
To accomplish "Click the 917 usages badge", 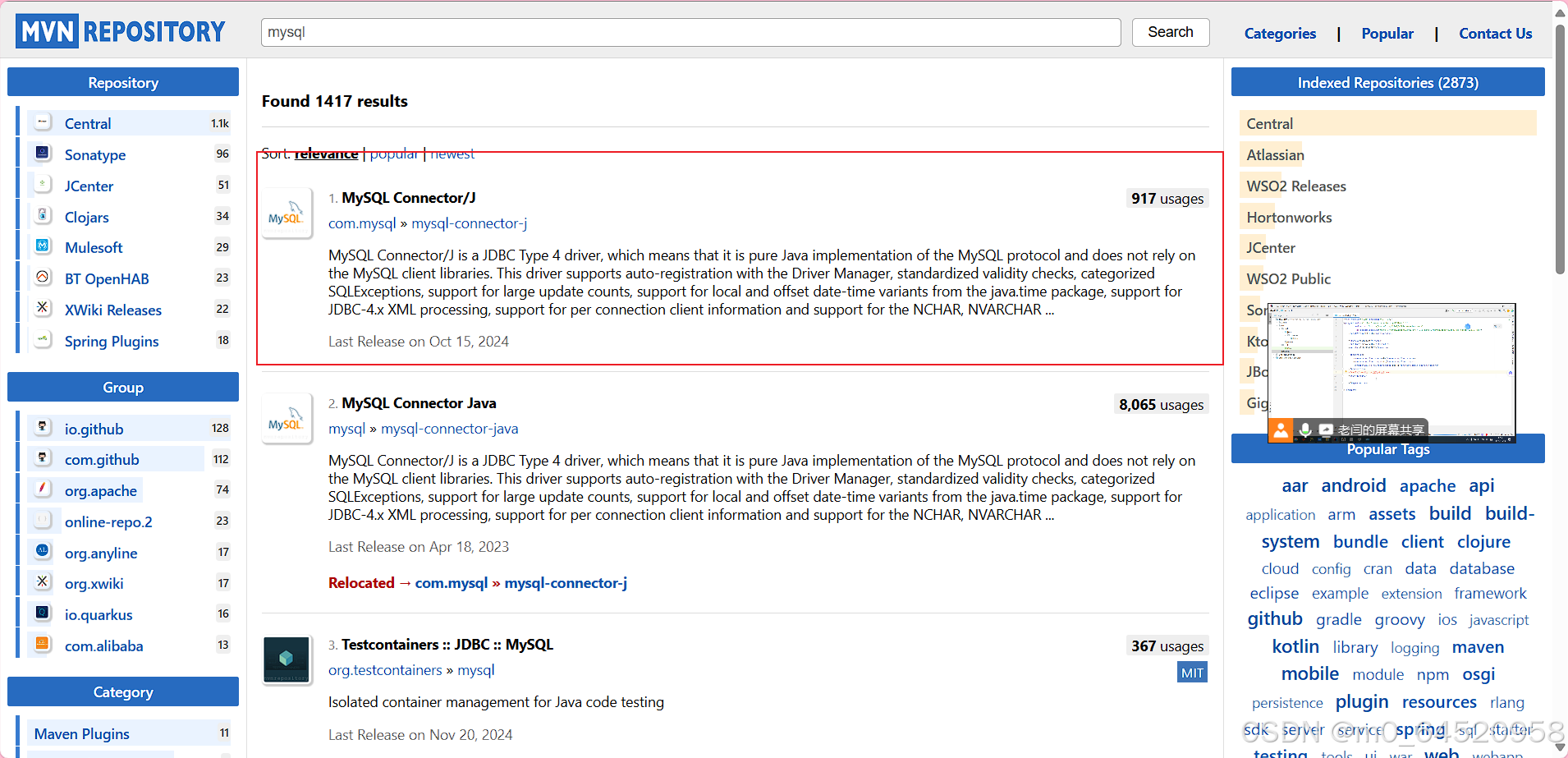I will pos(1167,199).
